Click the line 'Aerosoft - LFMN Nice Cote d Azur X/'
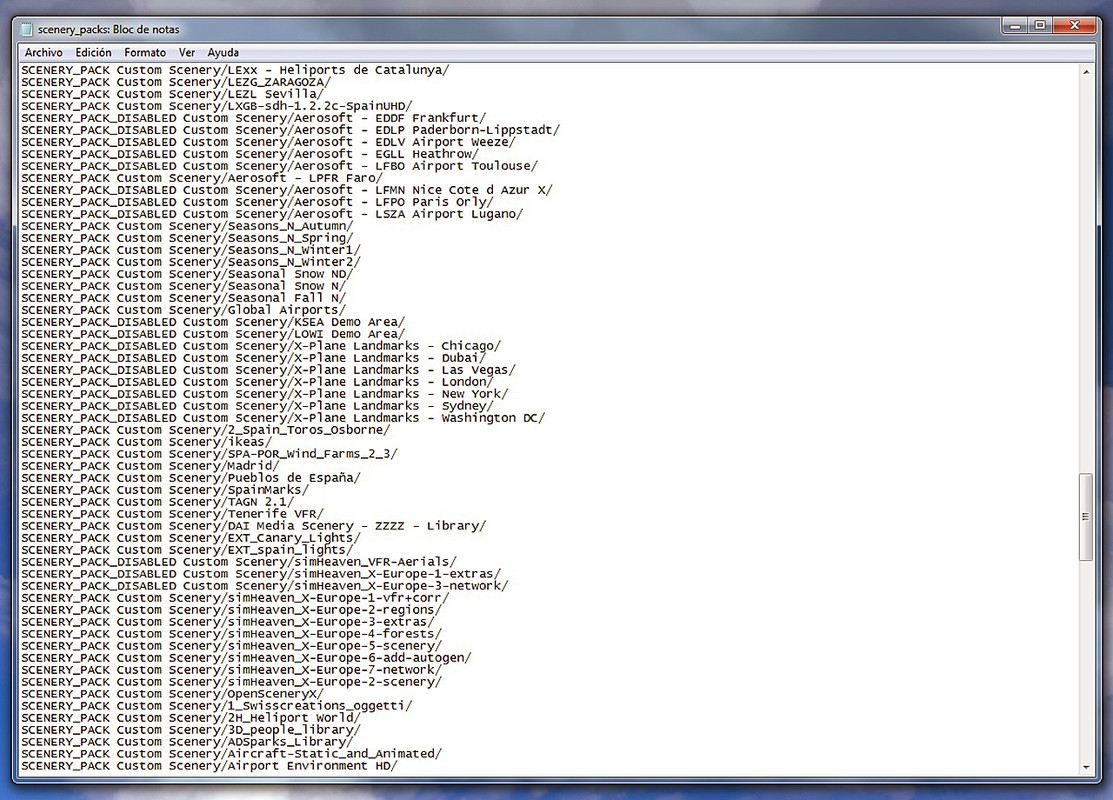1113x800 pixels. (x=287, y=190)
